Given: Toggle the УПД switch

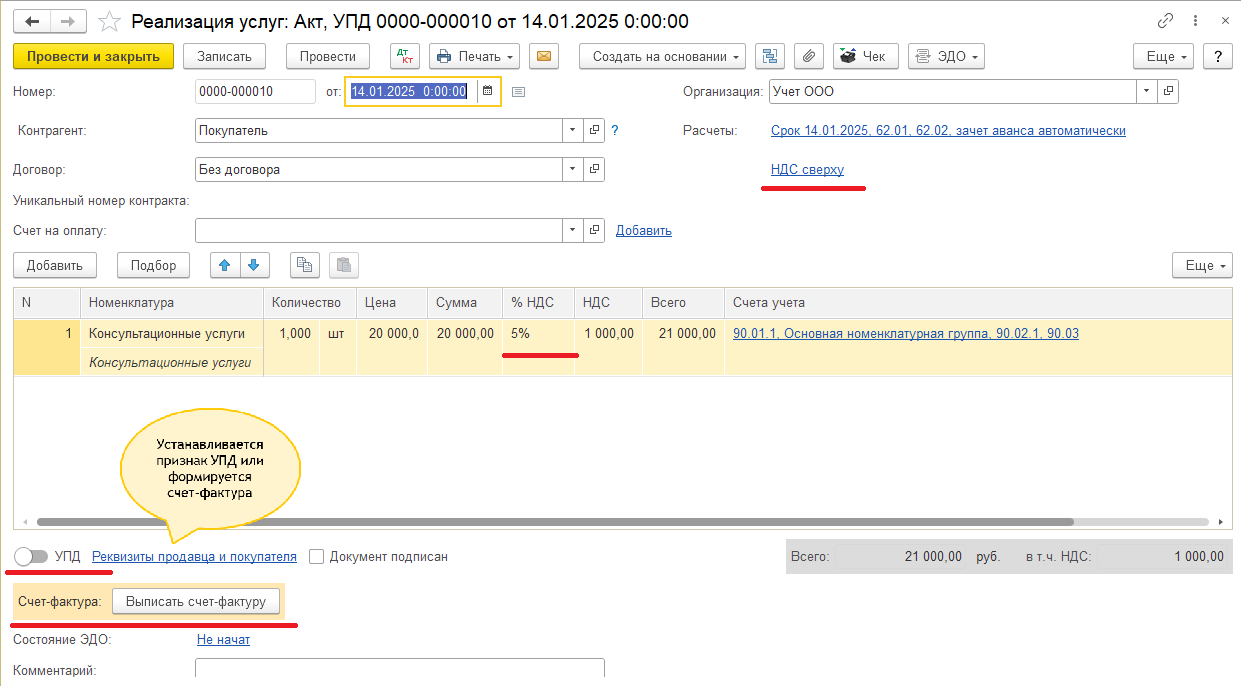Looking at the screenshot, I should [32, 556].
